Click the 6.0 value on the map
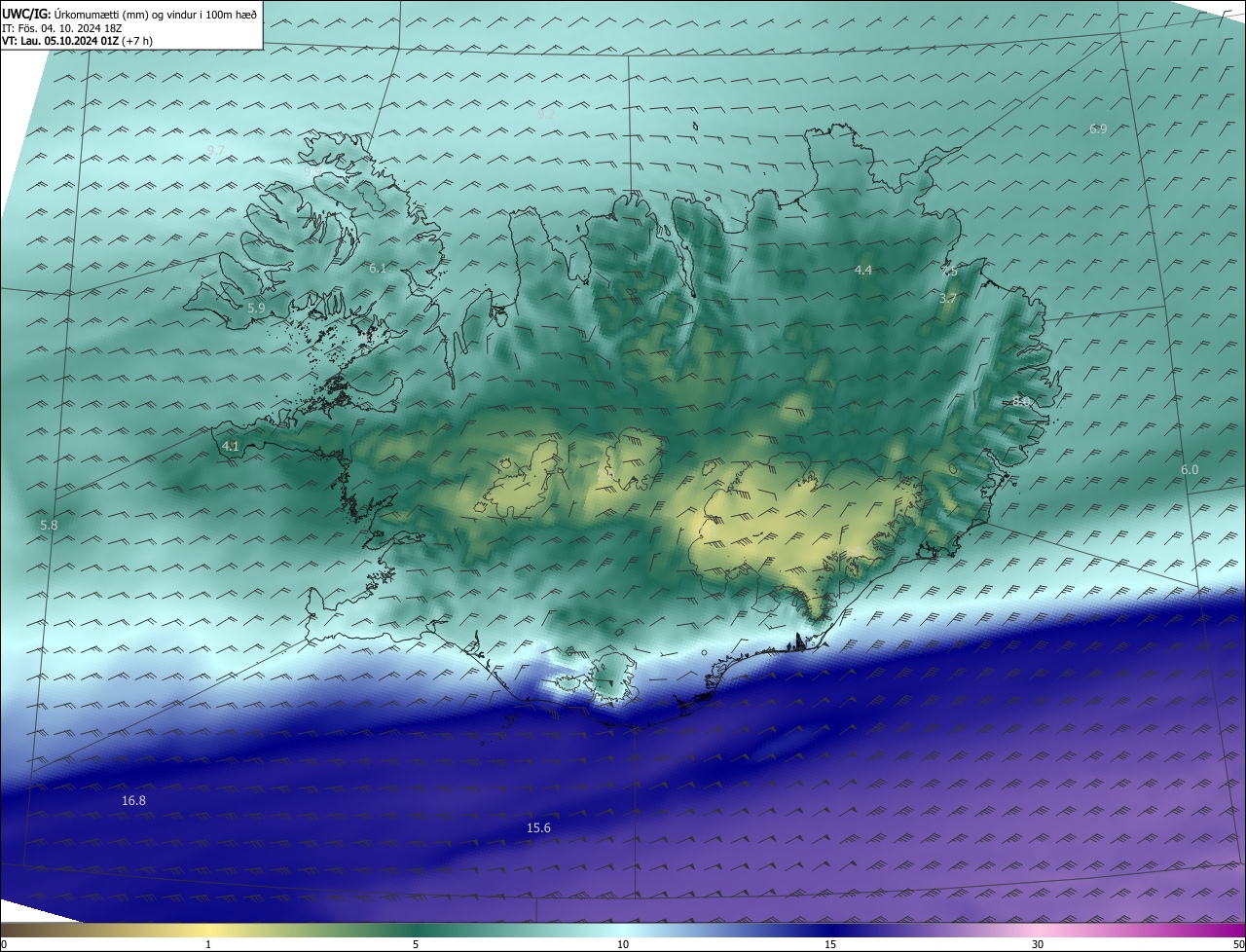This screenshot has height=952, width=1246. pyautogui.click(x=1190, y=470)
